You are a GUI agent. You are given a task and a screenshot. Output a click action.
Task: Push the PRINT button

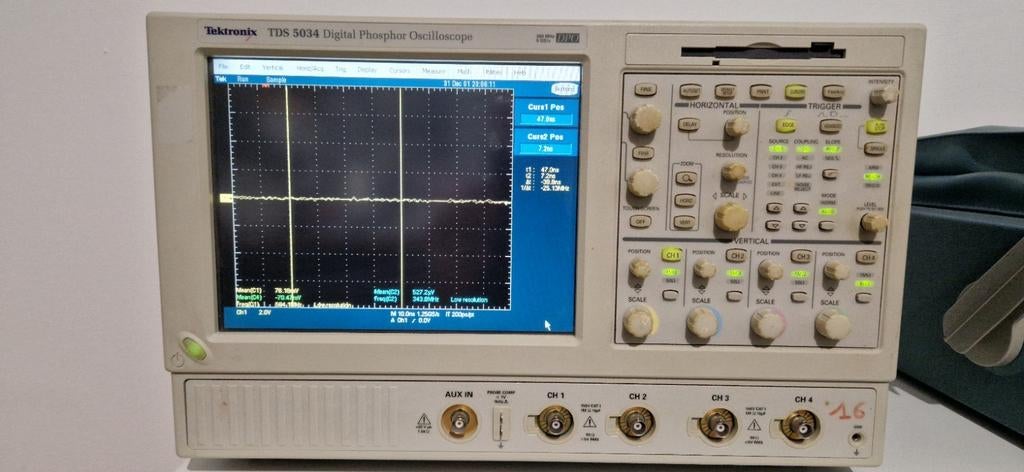(x=760, y=91)
